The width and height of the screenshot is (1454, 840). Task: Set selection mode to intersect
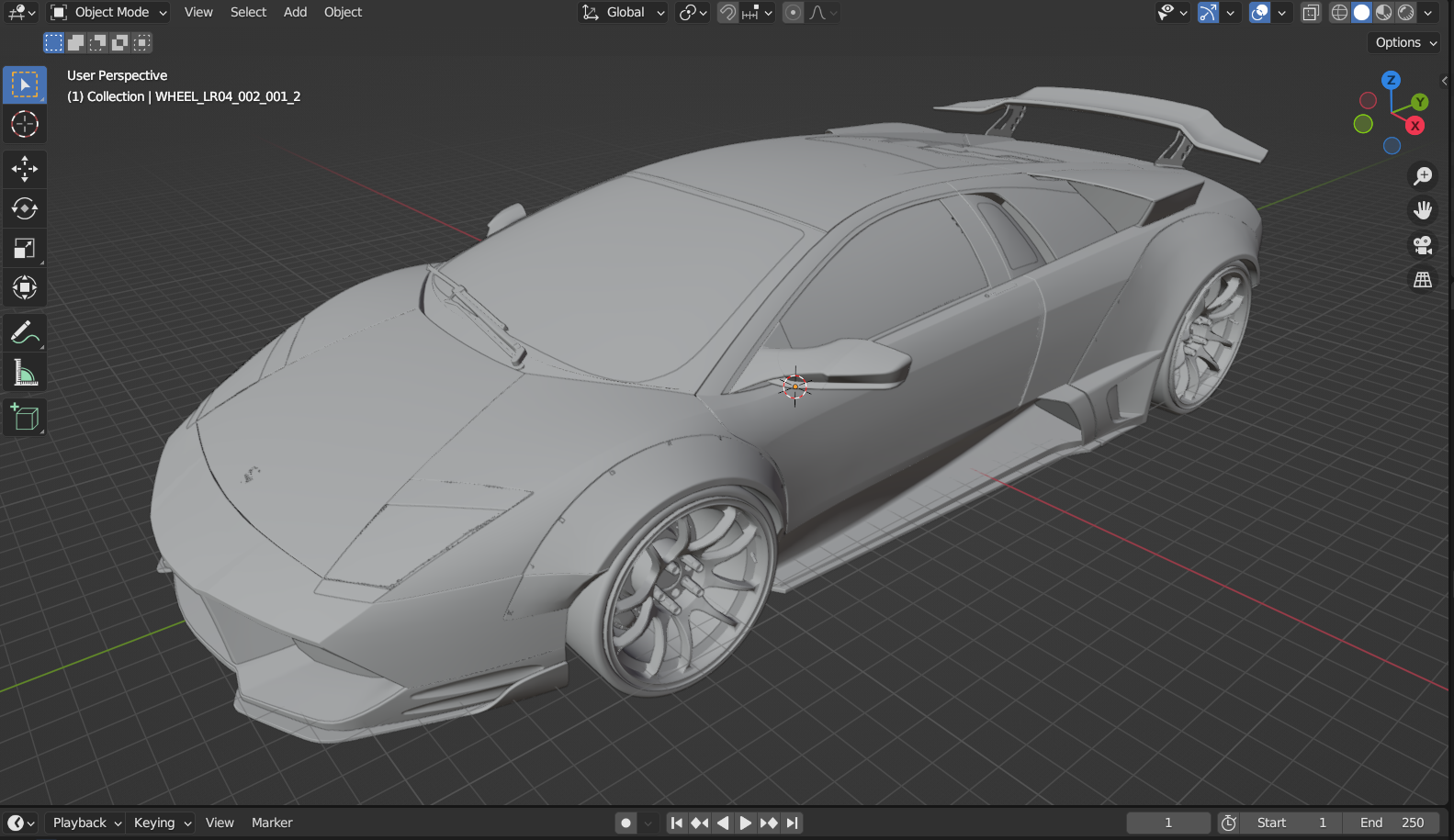coord(142,42)
